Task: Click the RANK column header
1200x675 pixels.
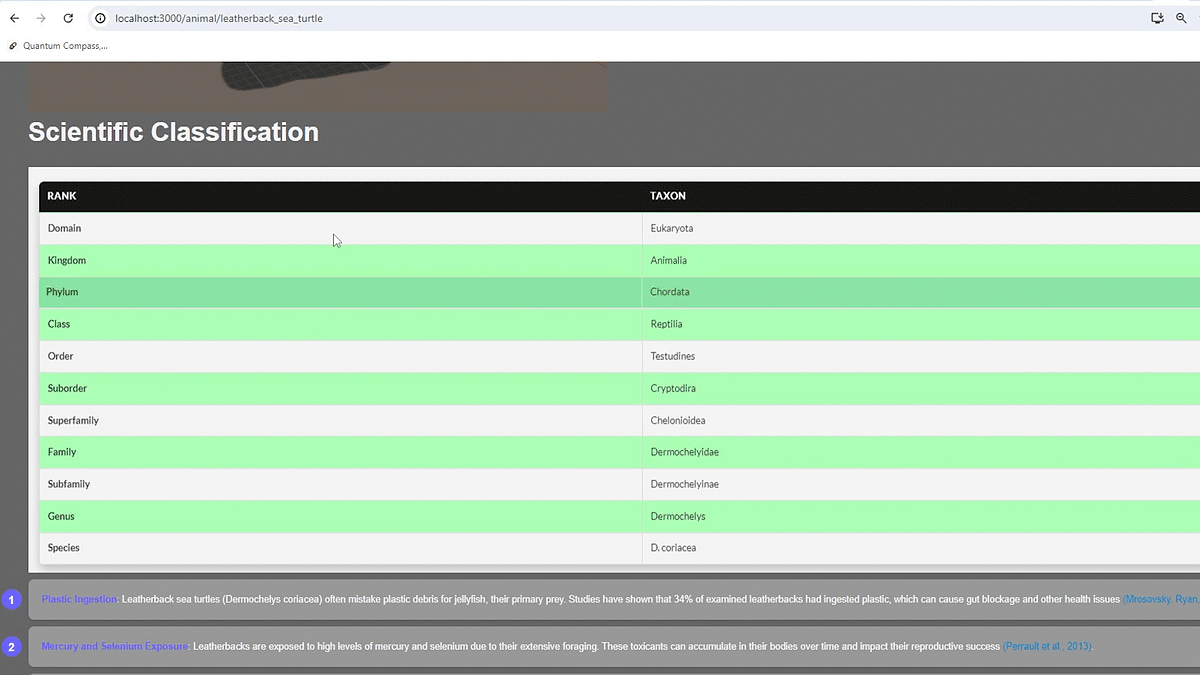Action: tap(61, 196)
